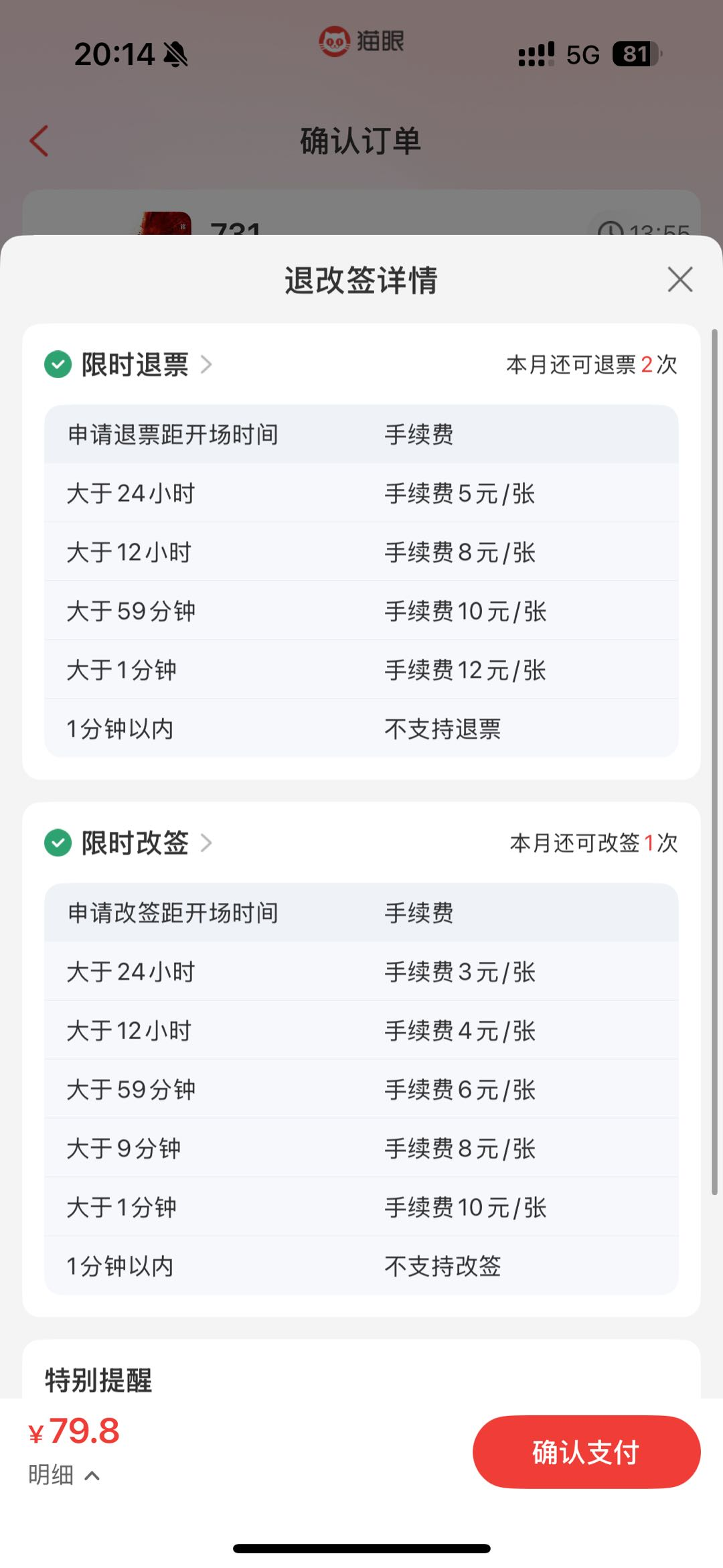Tap the ¥79.8 total price
723x1568 pixels.
(x=75, y=1432)
